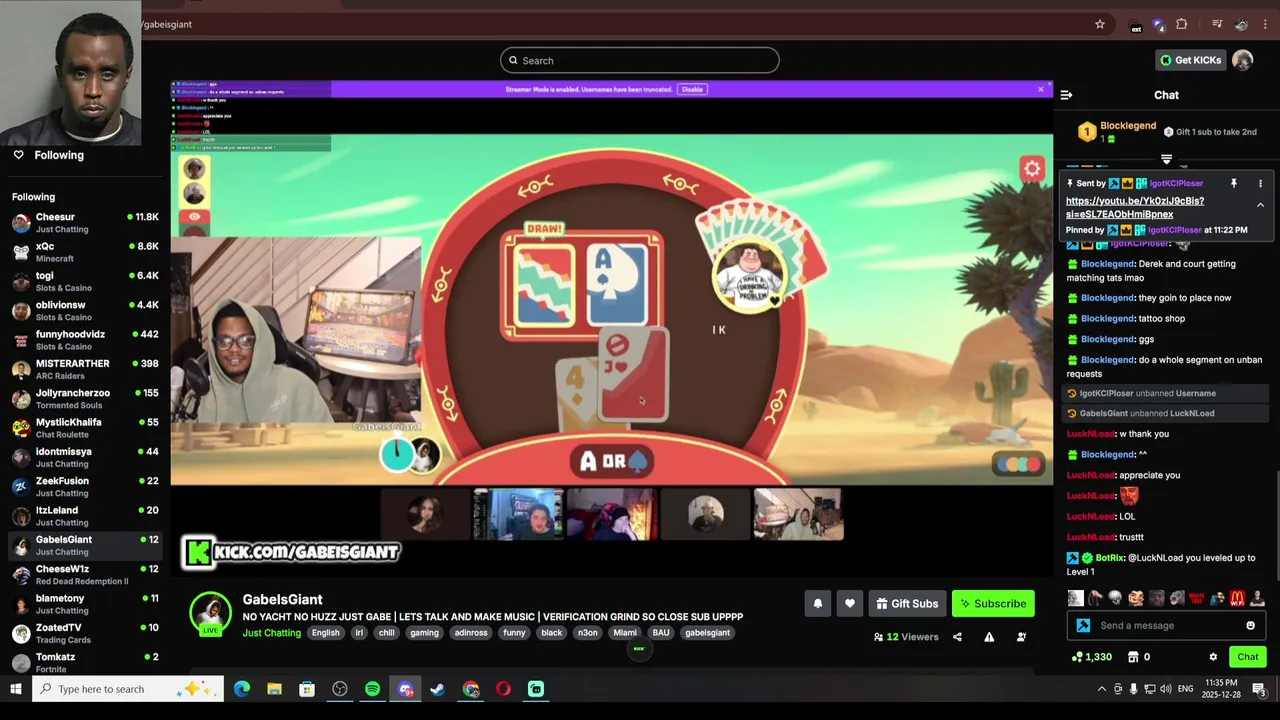Close the Streamer Mode banner

tap(1040, 90)
